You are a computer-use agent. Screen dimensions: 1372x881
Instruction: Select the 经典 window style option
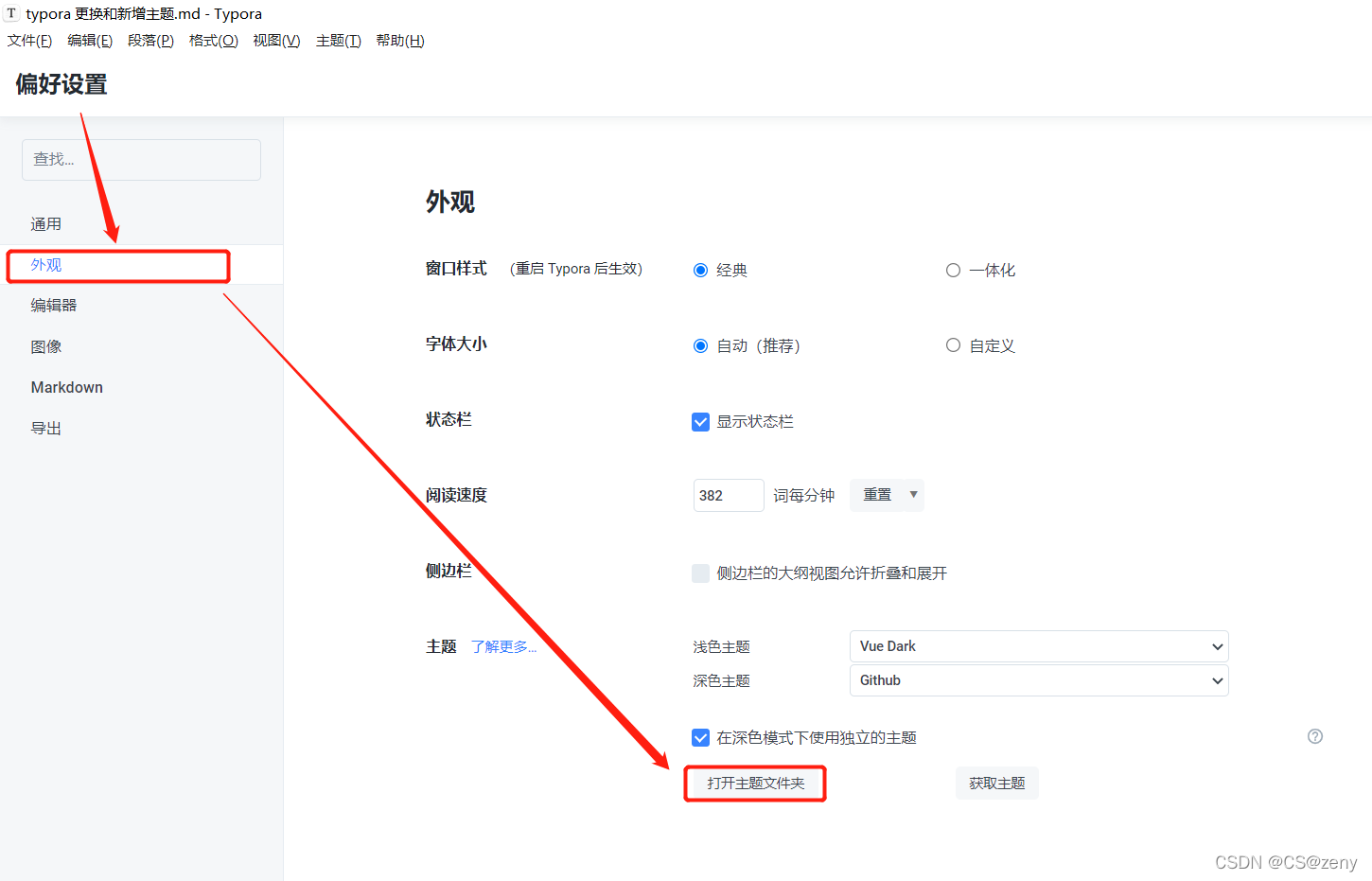(x=700, y=270)
